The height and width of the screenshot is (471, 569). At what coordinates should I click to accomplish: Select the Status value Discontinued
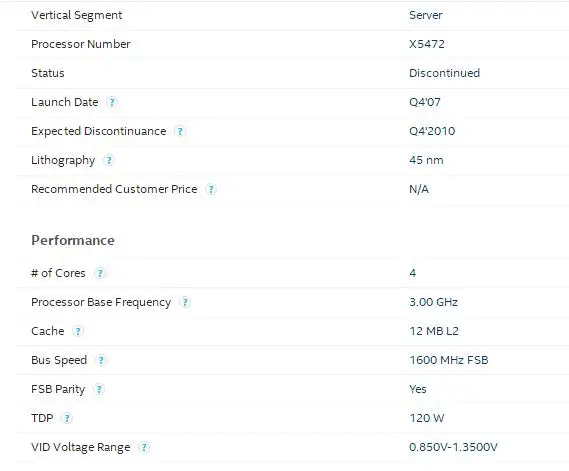[x=445, y=73]
